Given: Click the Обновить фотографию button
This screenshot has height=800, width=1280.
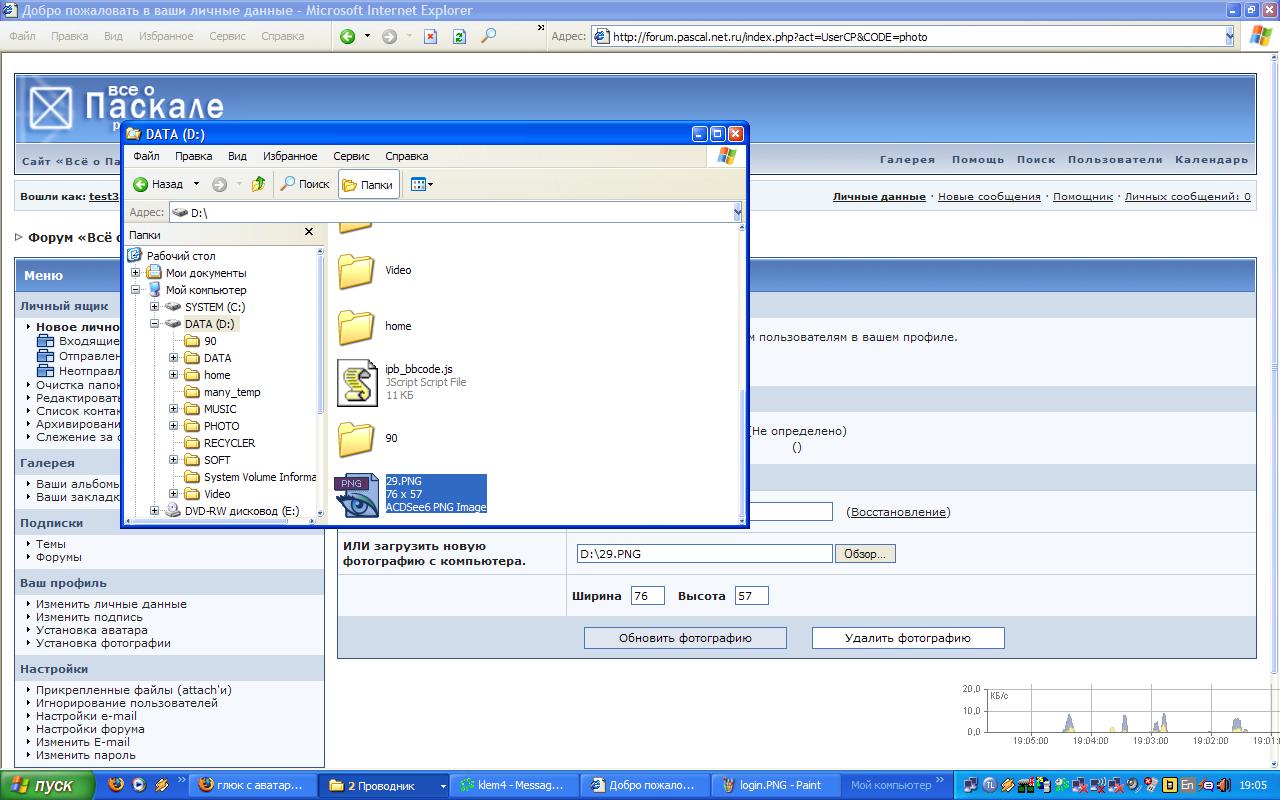Looking at the screenshot, I should [x=685, y=638].
